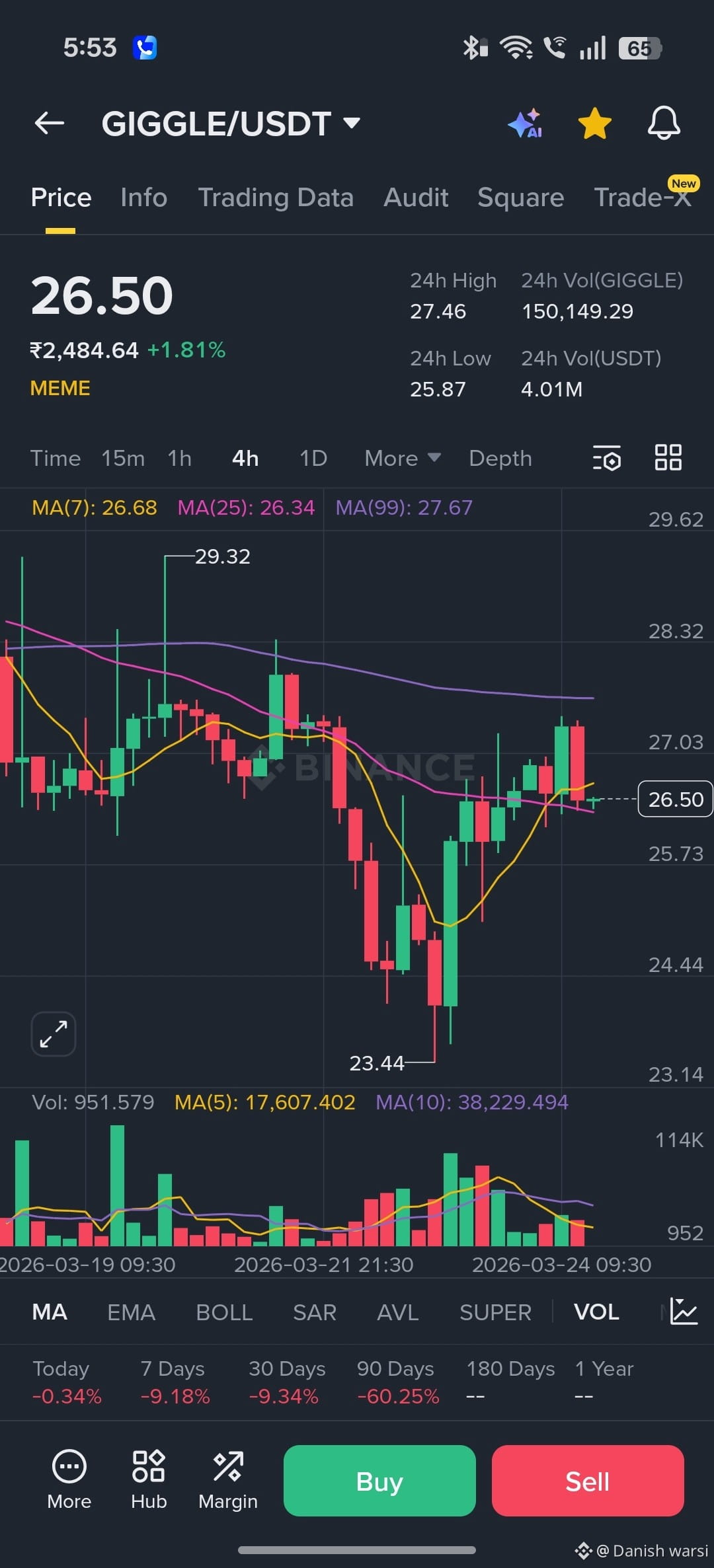The image size is (714, 1568).
Task: Tap the 24h Low value 25.87
Action: pyautogui.click(x=438, y=389)
